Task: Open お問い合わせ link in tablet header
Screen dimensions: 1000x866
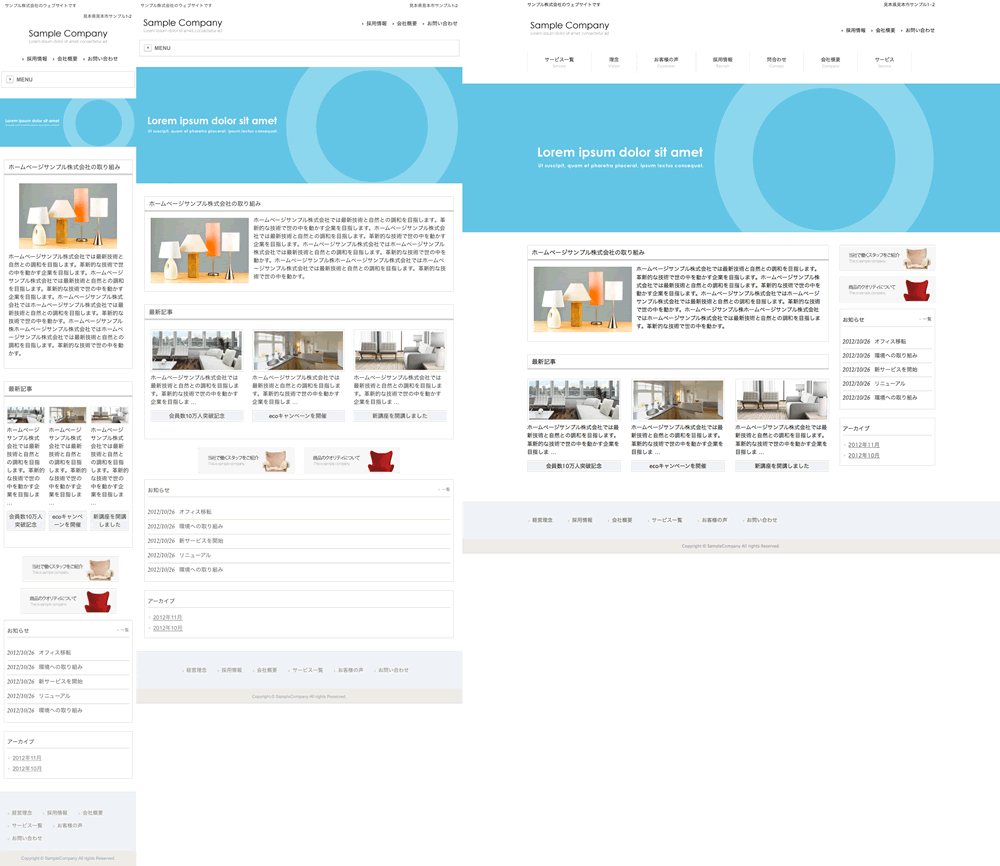Action: [442, 24]
